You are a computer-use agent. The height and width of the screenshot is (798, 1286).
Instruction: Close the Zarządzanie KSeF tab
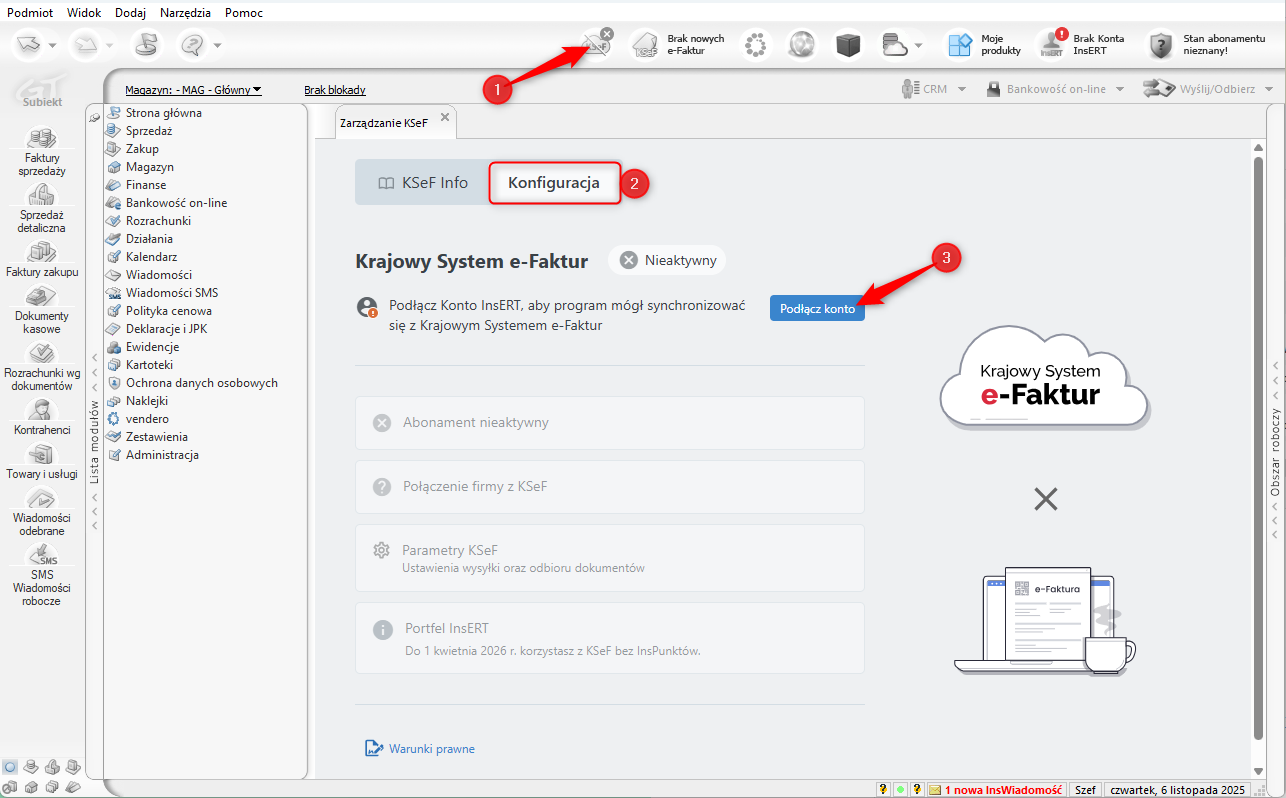445,117
